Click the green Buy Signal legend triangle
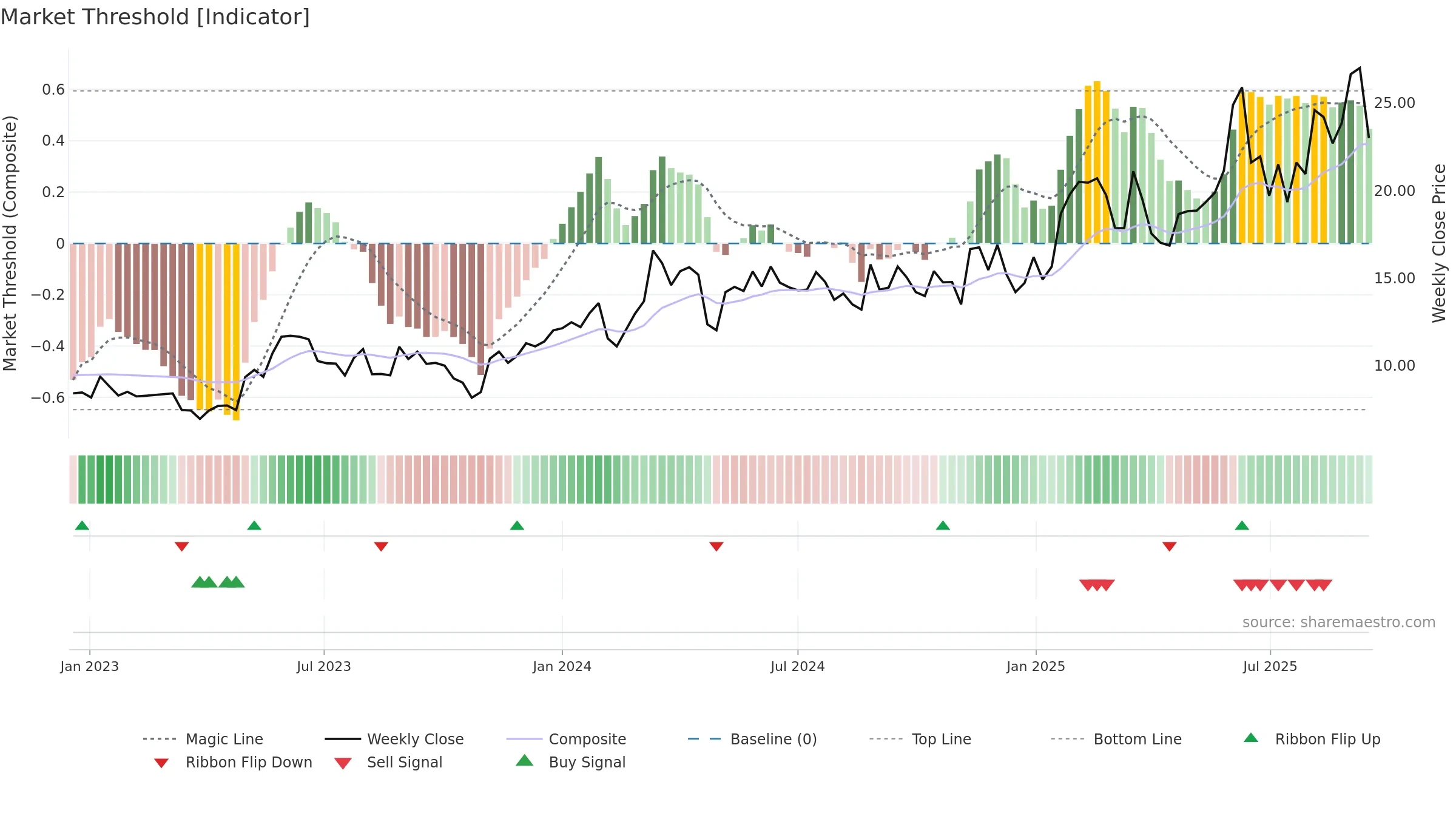1456x819 pixels. 525,760
